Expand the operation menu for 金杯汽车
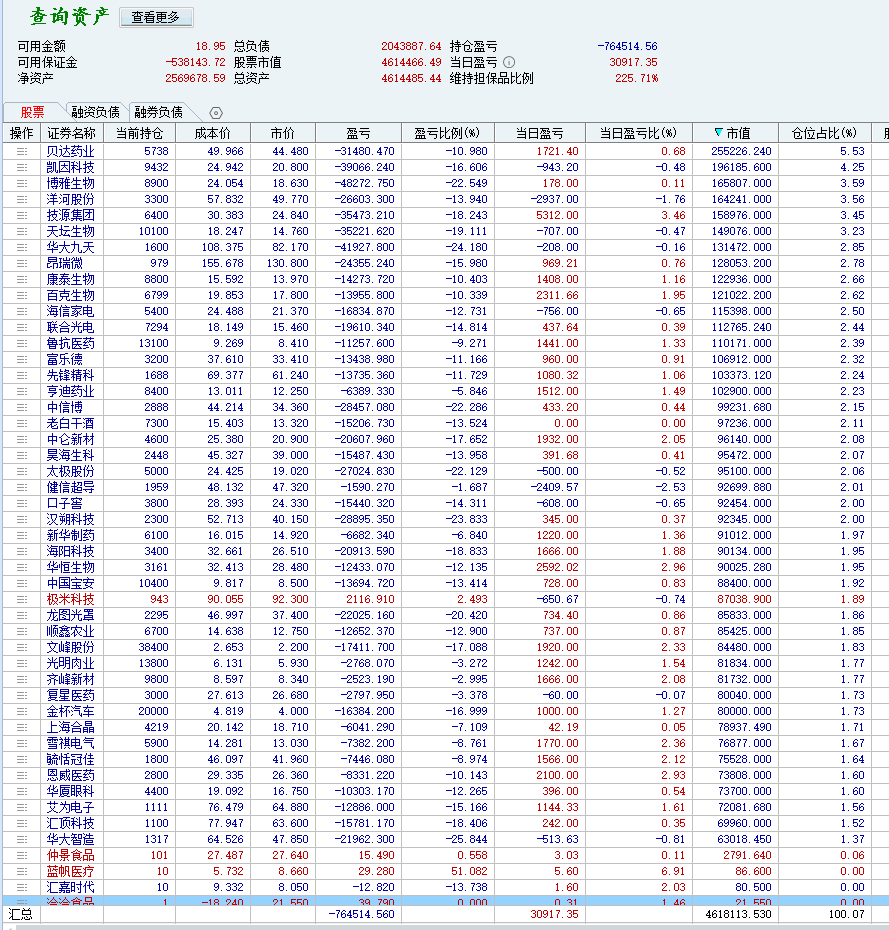Image resolution: width=889 pixels, height=930 pixels. 21,711
